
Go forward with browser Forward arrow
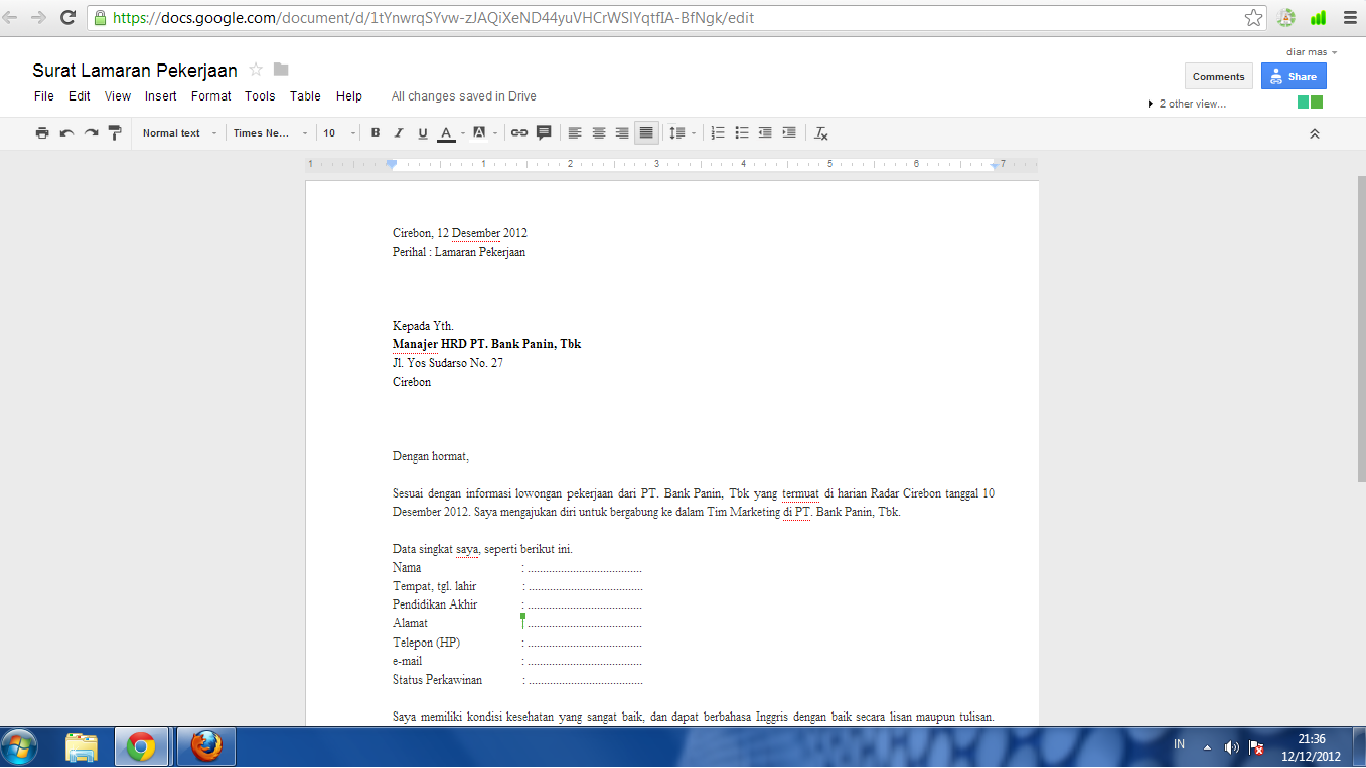[x=38, y=18]
